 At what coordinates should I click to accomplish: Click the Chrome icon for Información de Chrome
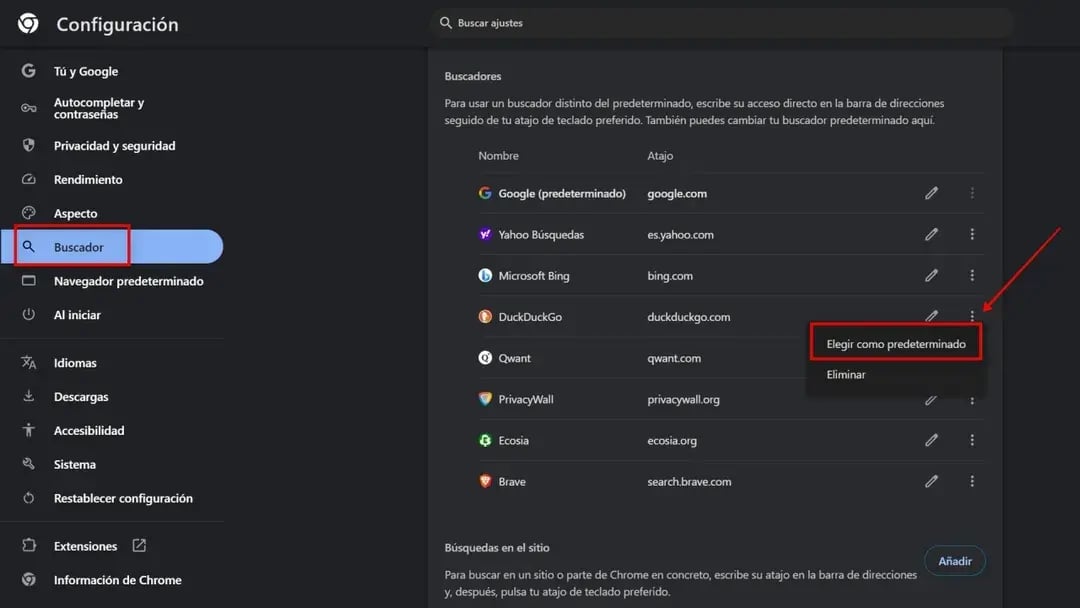pos(28,579)
